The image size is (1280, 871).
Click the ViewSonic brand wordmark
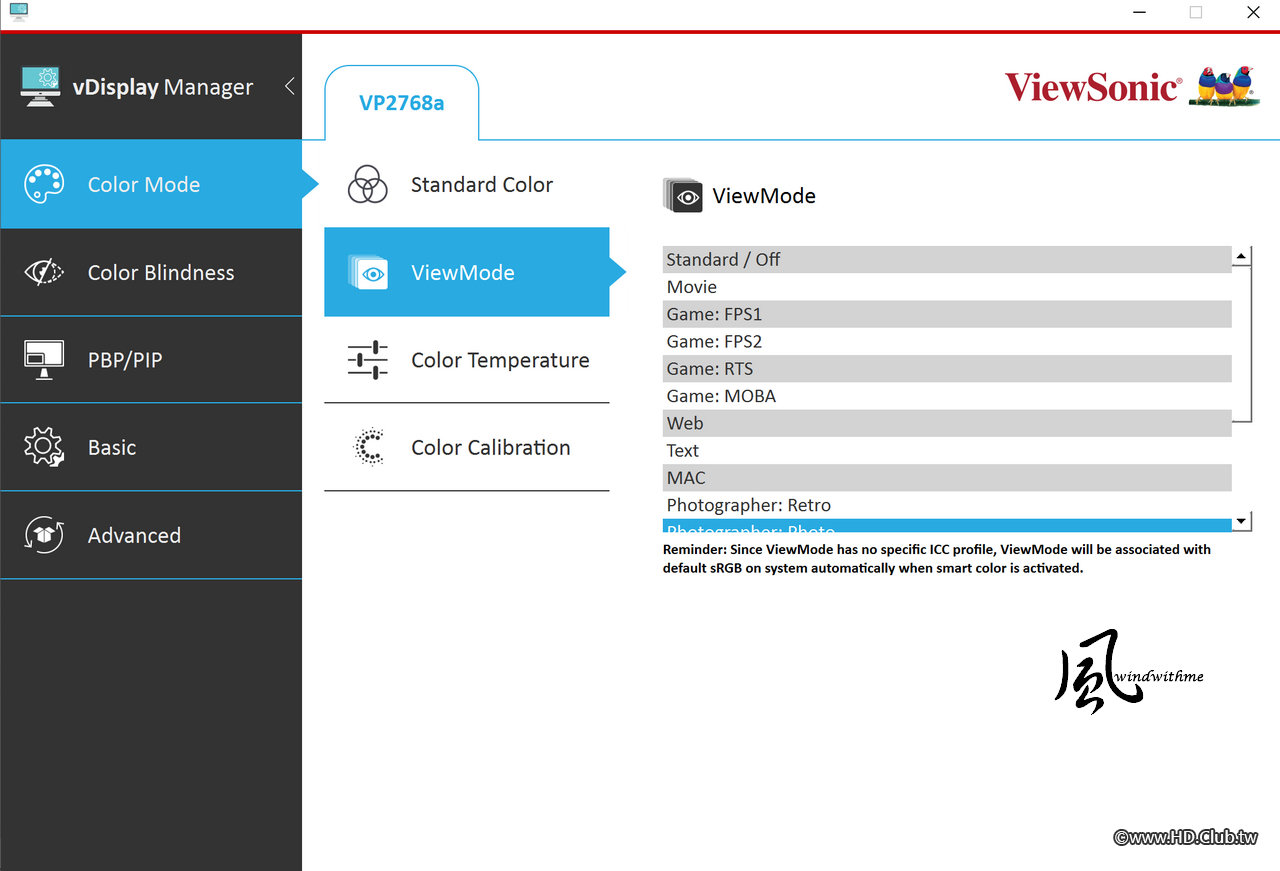[1093, 87]
